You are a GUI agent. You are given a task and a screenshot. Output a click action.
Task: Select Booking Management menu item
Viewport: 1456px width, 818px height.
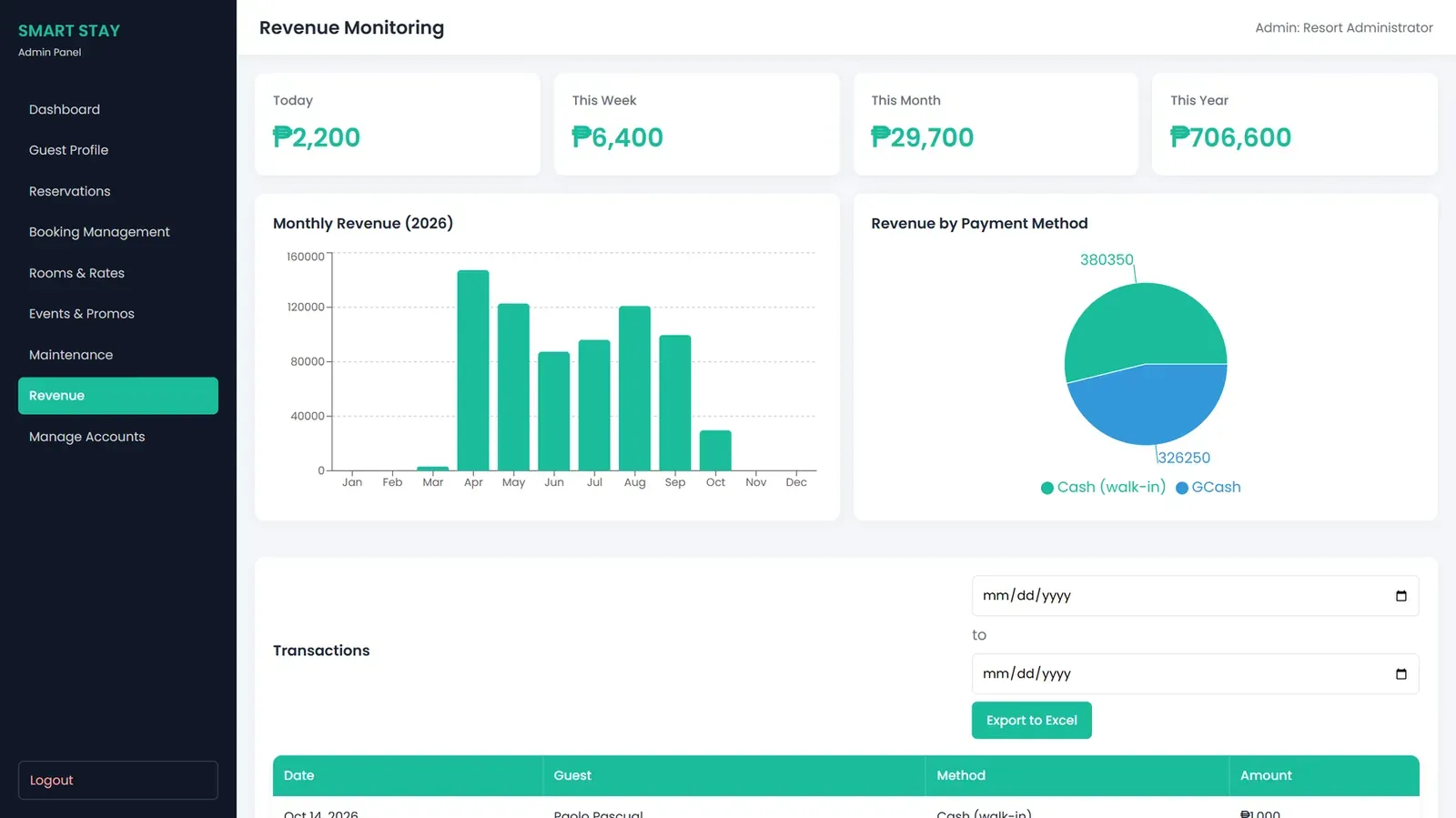coord(118,232)
